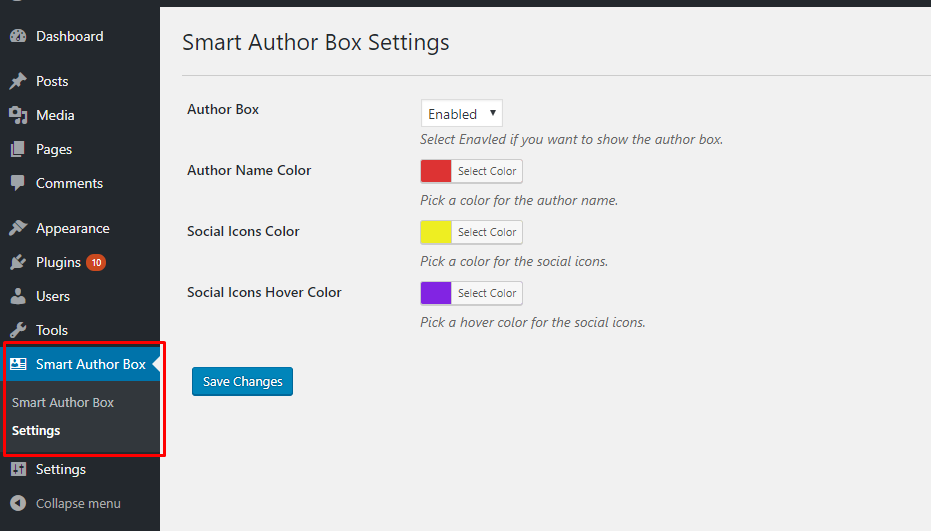Viewport: 931px width, 531px height.
Task: Click the Tools wrench icon
Action: 18,330
